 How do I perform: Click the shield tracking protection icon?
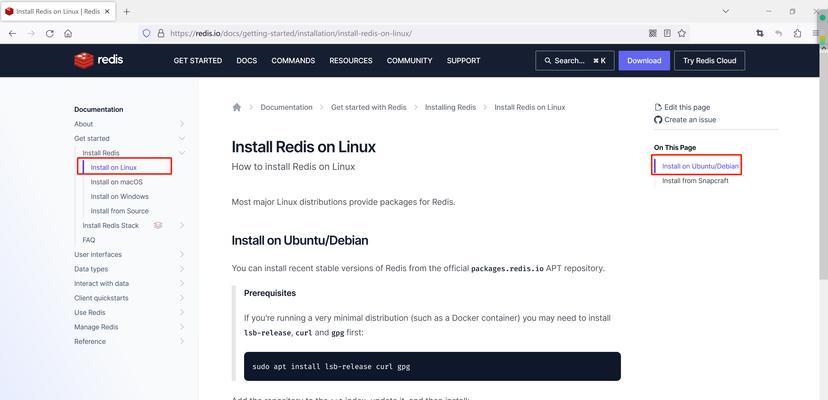pyautogui.click(x=147, y=33)
